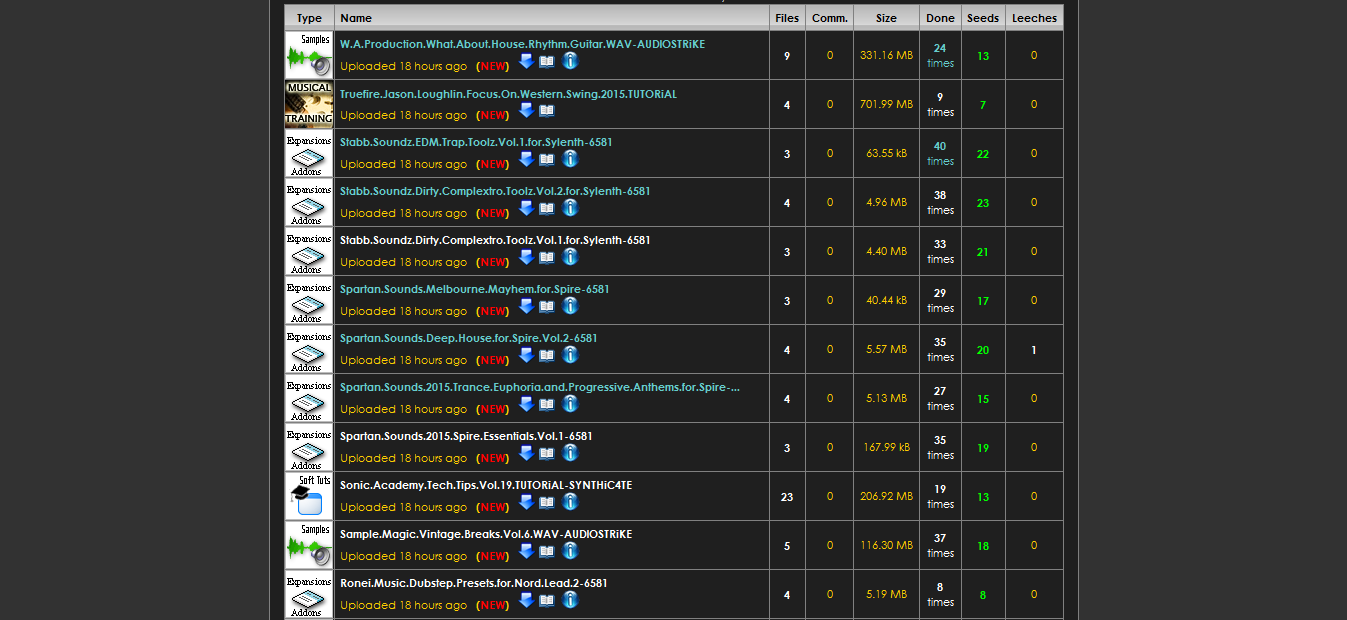Open book icon for Sample Magic Vintage Breaks
Screen dimensions: 1347x620
coord(547,552)
